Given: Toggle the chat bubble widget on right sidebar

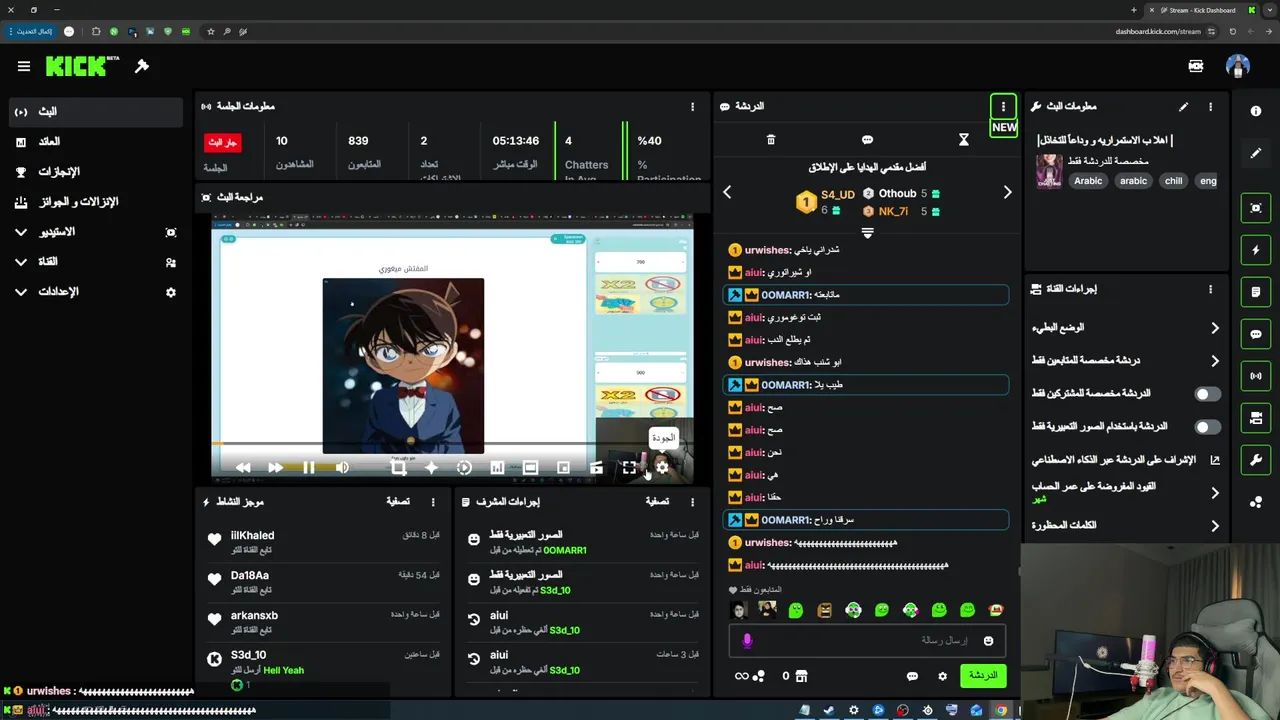Looking at the screenshot, I should click(x=1256, y=334).
